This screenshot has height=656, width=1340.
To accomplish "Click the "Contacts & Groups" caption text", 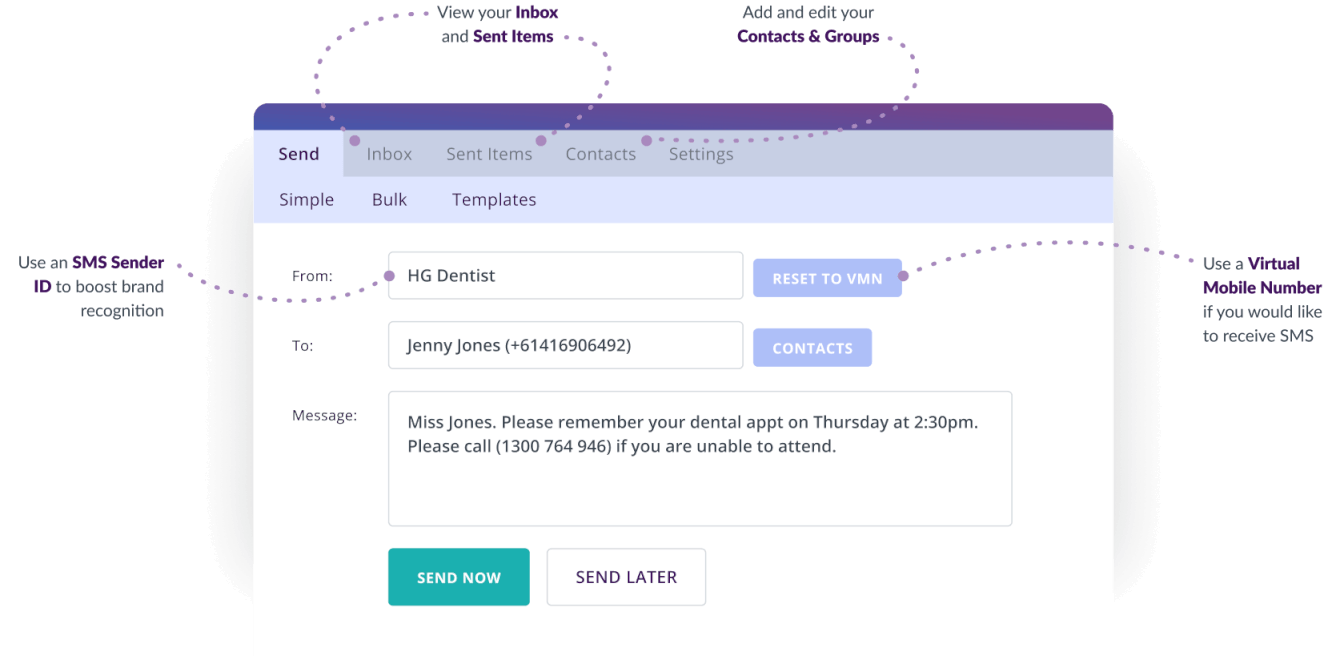I will [808, 36].
